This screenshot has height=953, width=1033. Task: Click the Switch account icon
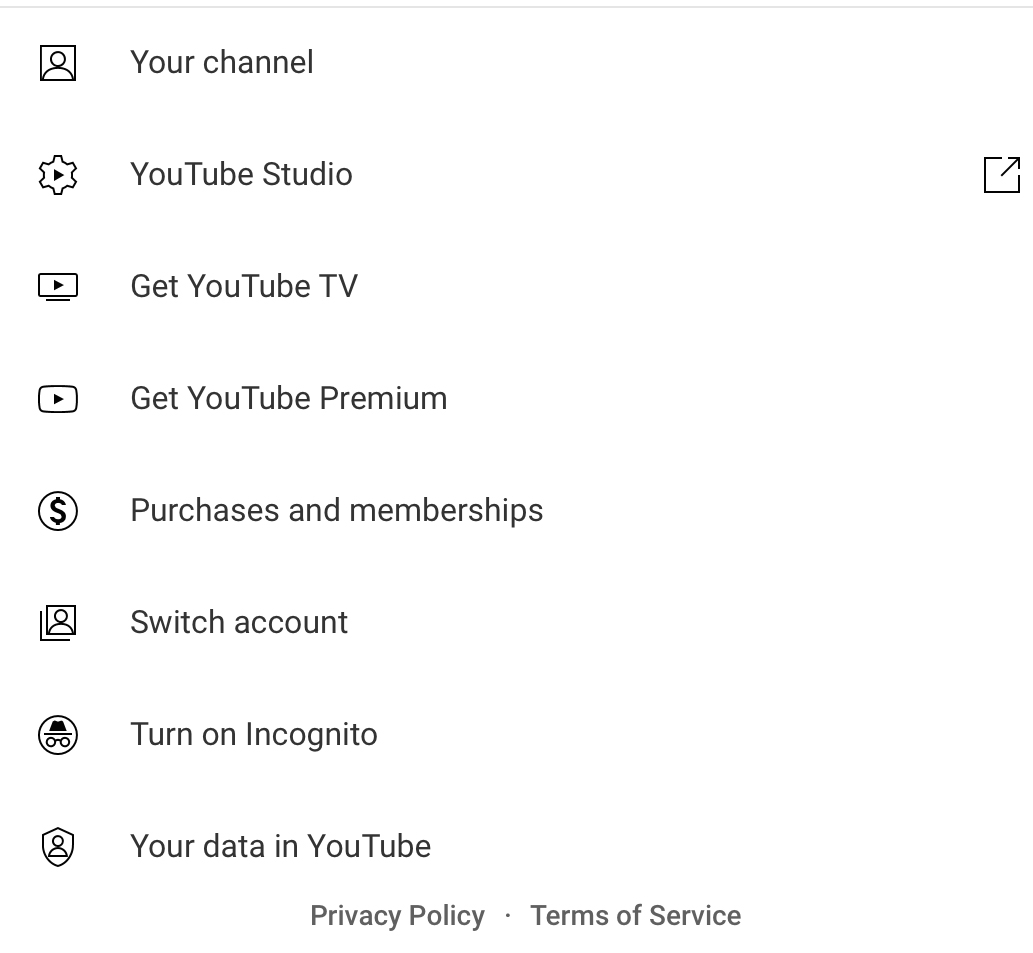[x=58, y=623]
